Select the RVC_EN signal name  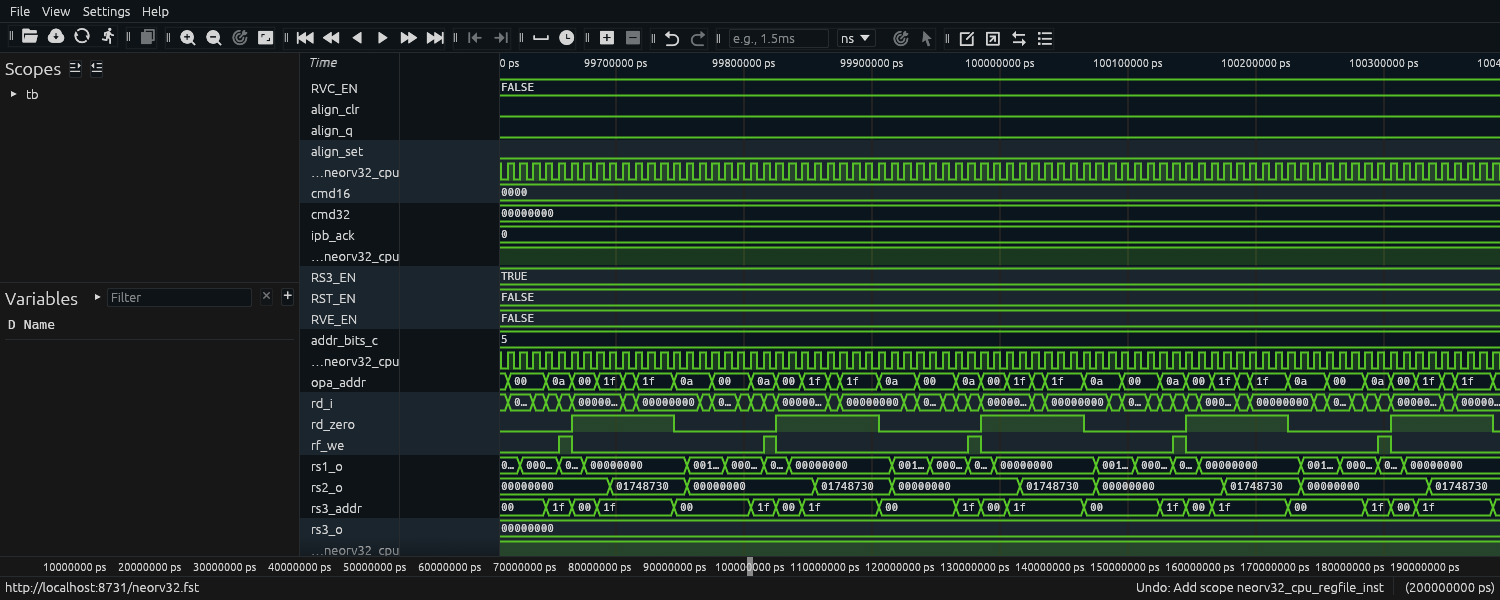(x=334, y=88)
